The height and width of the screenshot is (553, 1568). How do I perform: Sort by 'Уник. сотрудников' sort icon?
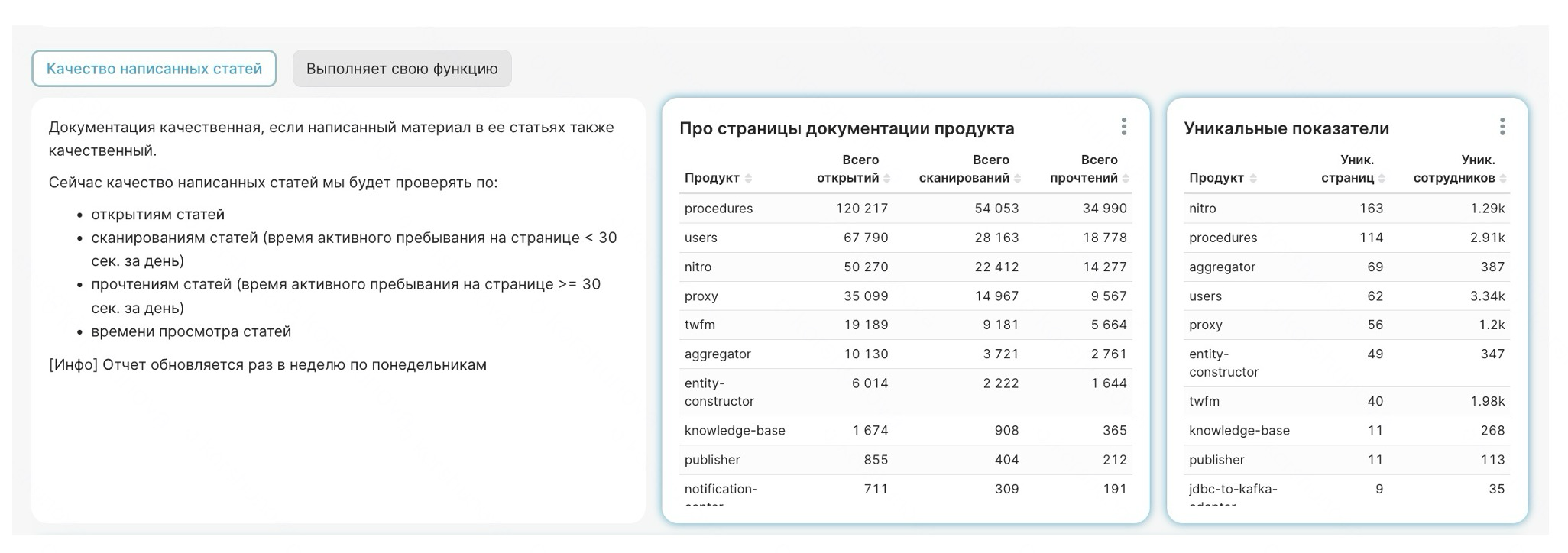coord(1503,179)
